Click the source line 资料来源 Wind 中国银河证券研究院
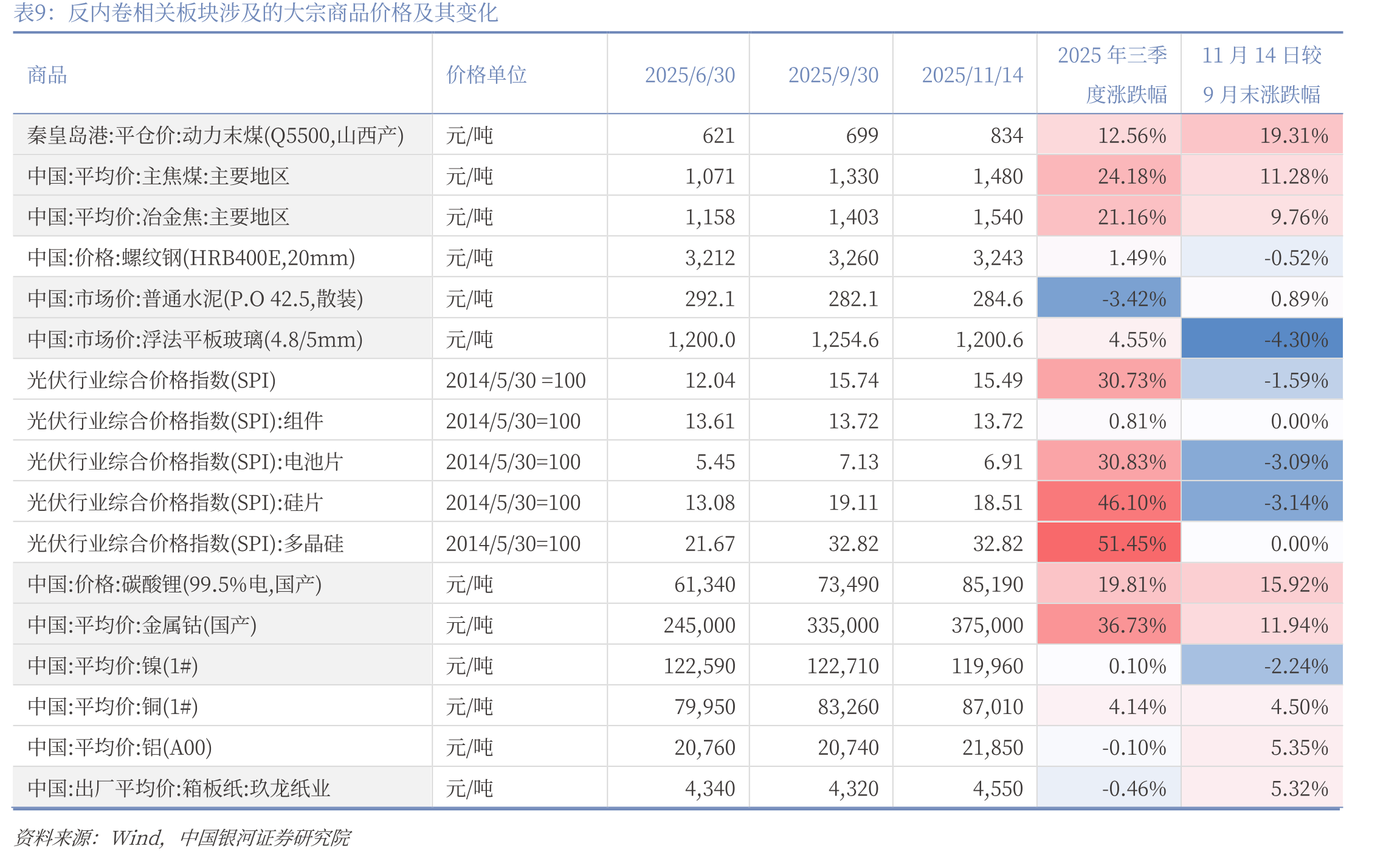This screenshot has height=857, width=1400. (182, 838)
